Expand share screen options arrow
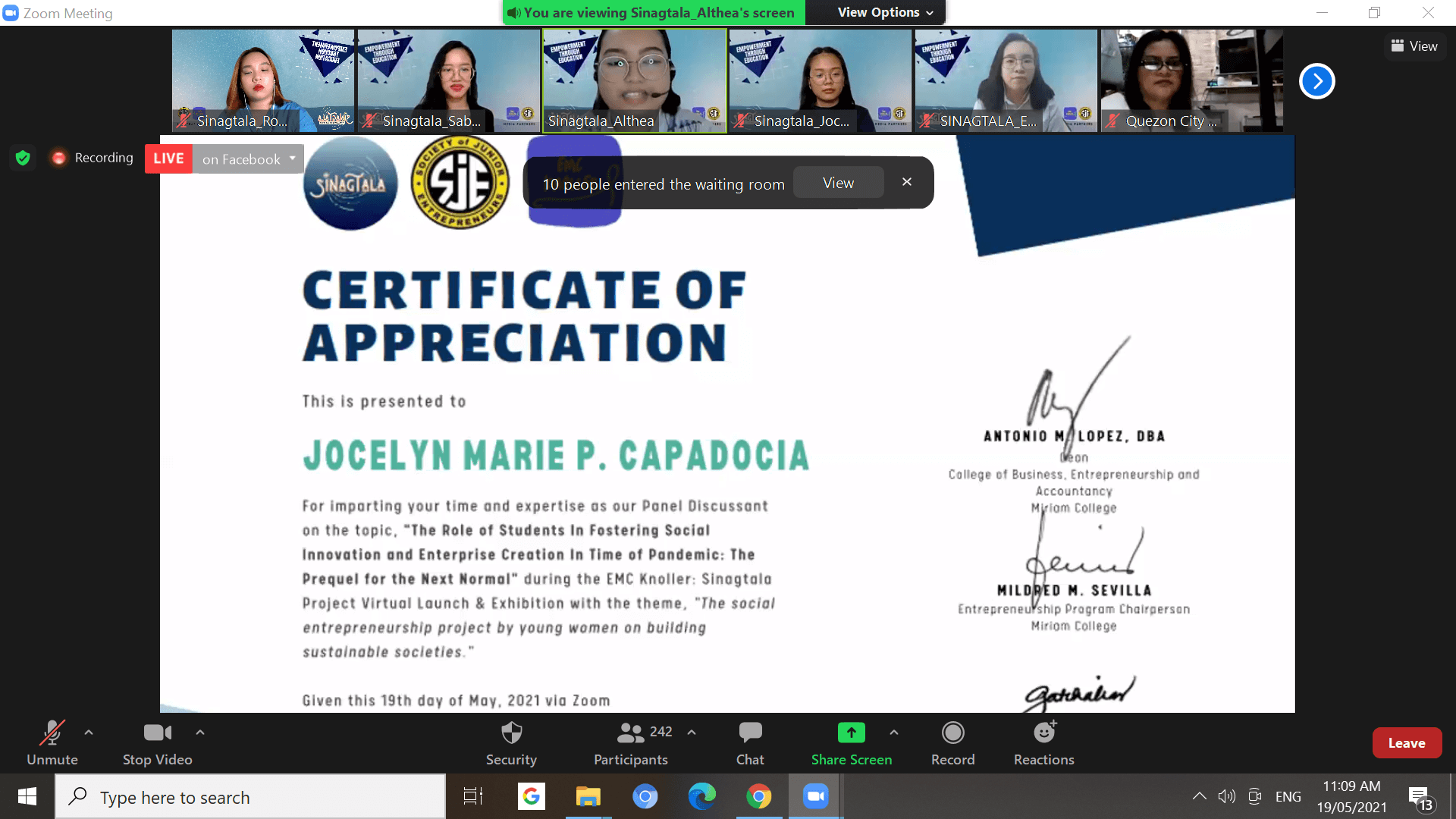This screenshot has width=1456, height=819. pyautogui.click(x=894, y=733)
